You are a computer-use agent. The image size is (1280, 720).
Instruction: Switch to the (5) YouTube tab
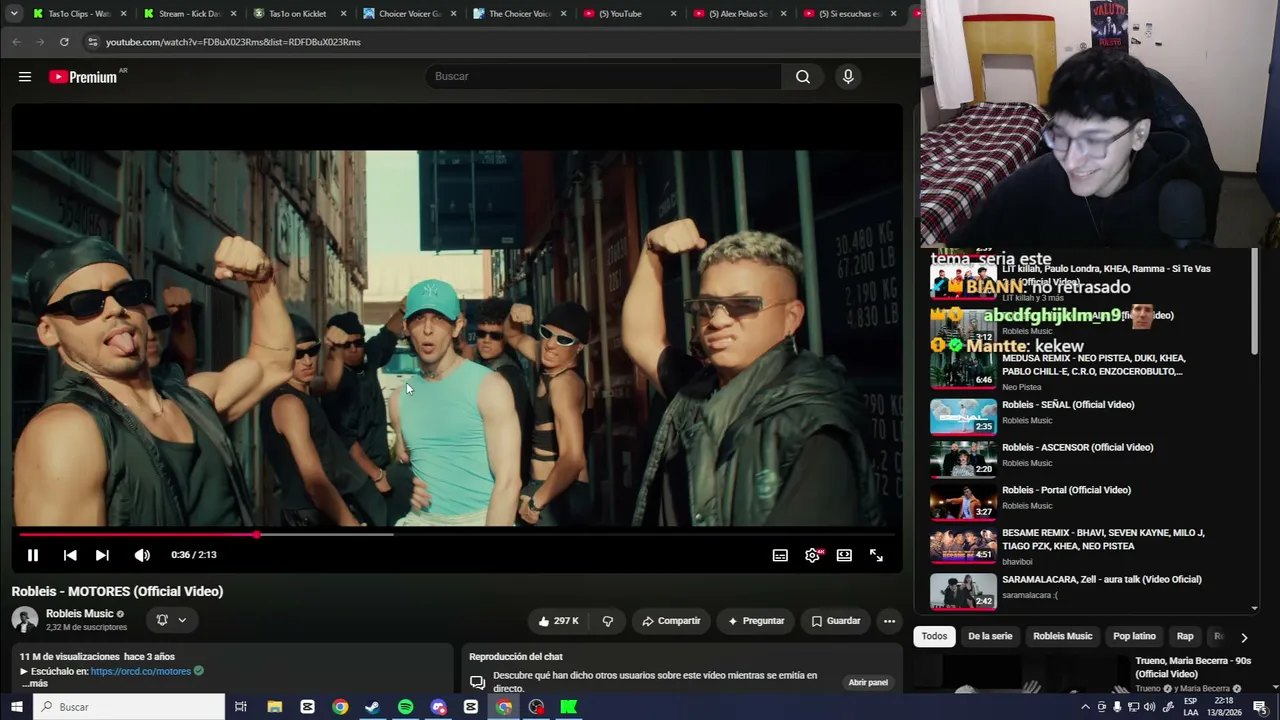point(630,14)
